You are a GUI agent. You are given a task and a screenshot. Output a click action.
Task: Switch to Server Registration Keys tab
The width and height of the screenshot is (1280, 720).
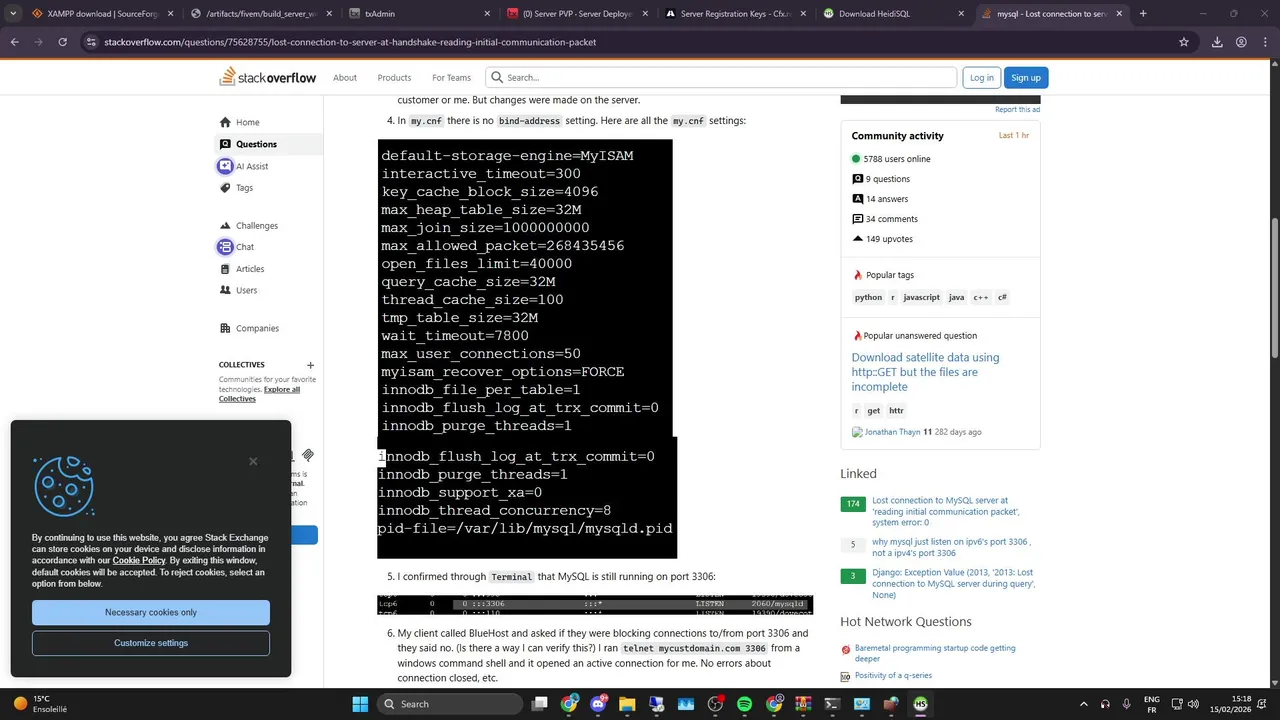735,14
